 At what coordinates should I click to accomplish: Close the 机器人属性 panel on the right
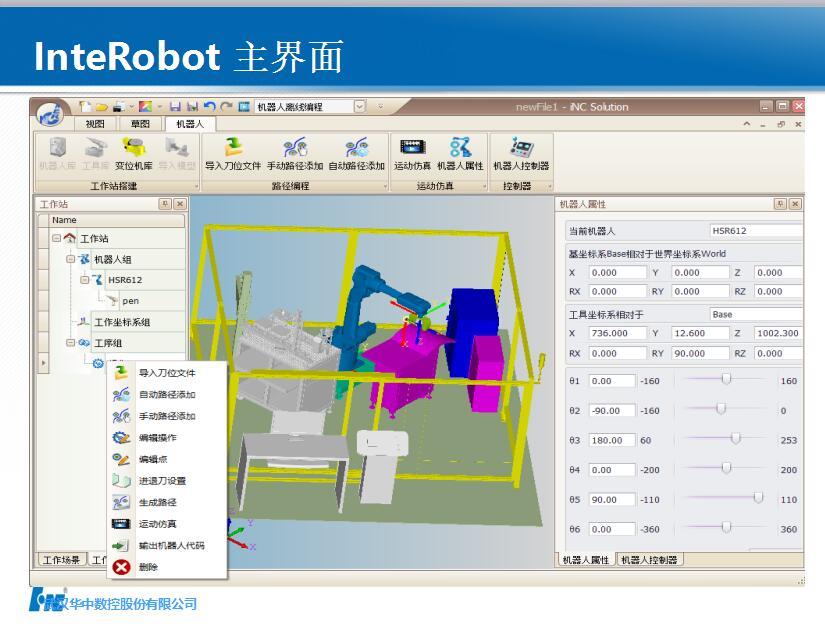pyautogui.click(x=795, y=204)
